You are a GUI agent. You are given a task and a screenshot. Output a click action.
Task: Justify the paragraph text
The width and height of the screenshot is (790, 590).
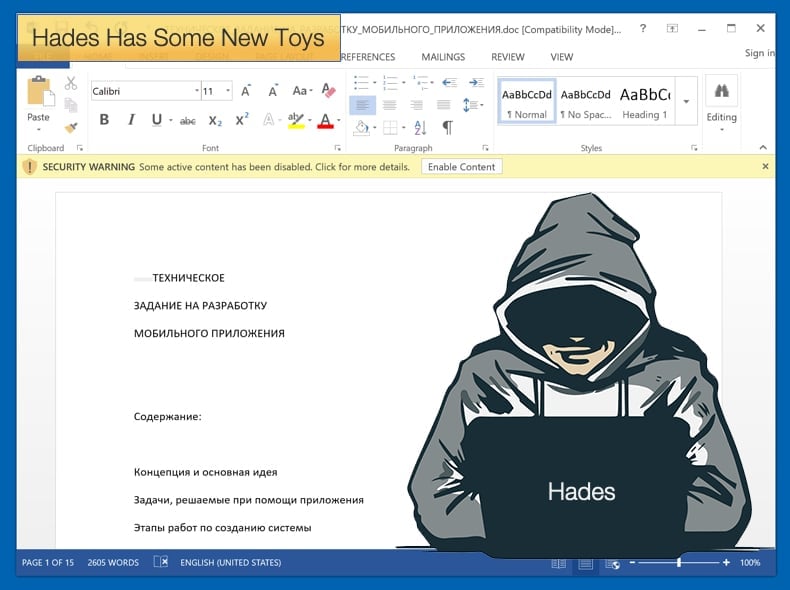pyautogui.click(x=443, y=105)
